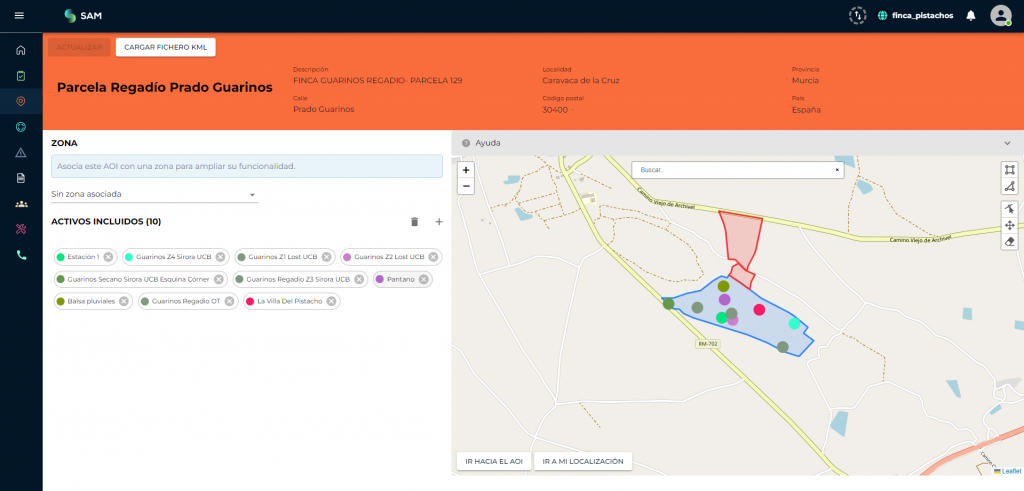Open the alerts warning triangle in sidebar

(21, 153)
